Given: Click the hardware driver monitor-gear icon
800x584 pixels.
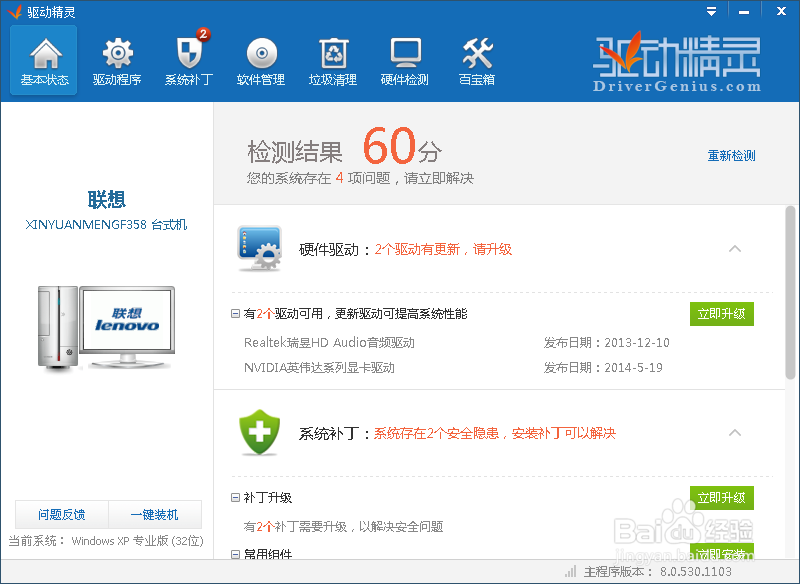Looking at the screenshot, I should click(259, 248).
